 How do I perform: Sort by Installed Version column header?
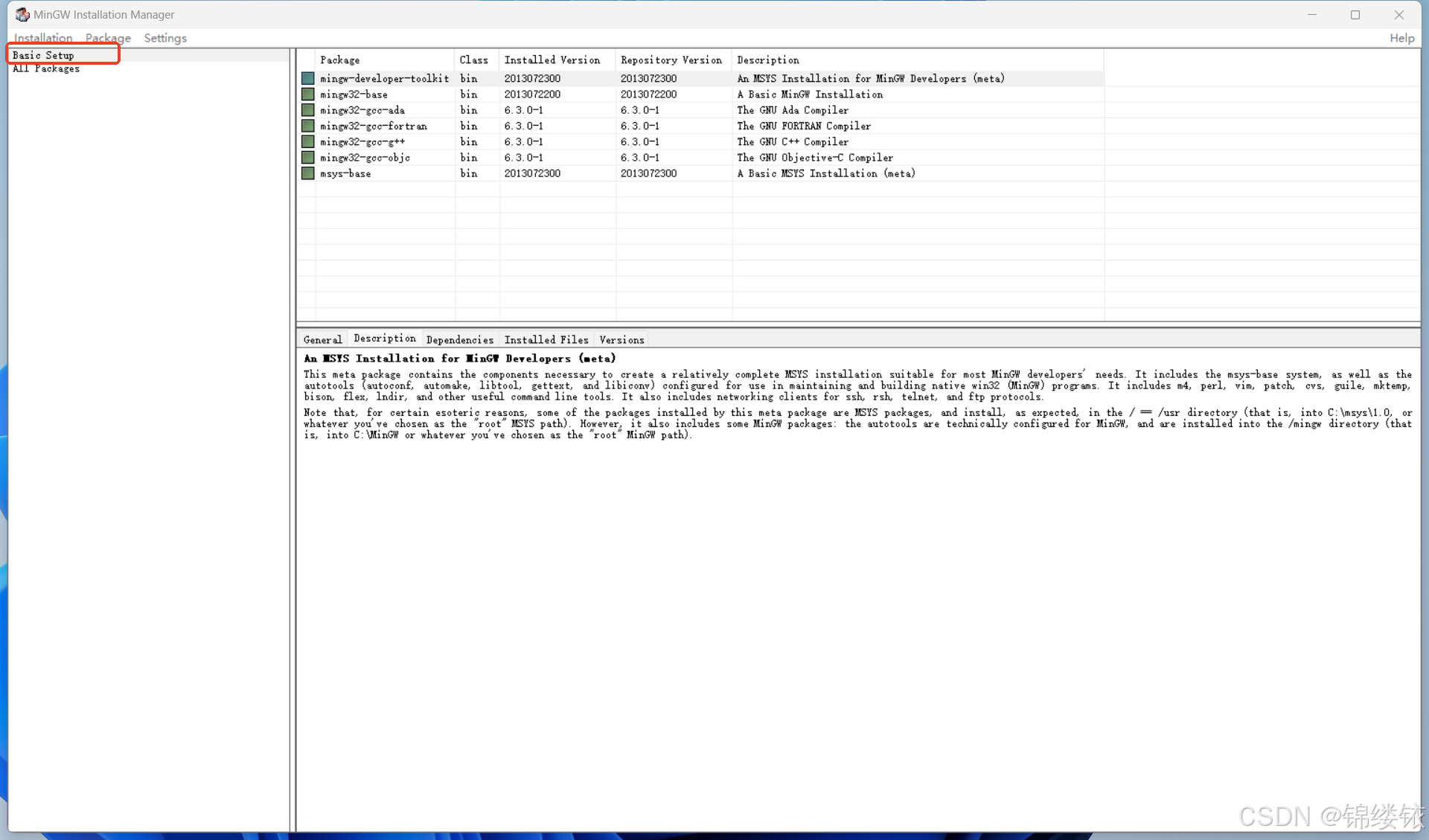tap(552, 60)
